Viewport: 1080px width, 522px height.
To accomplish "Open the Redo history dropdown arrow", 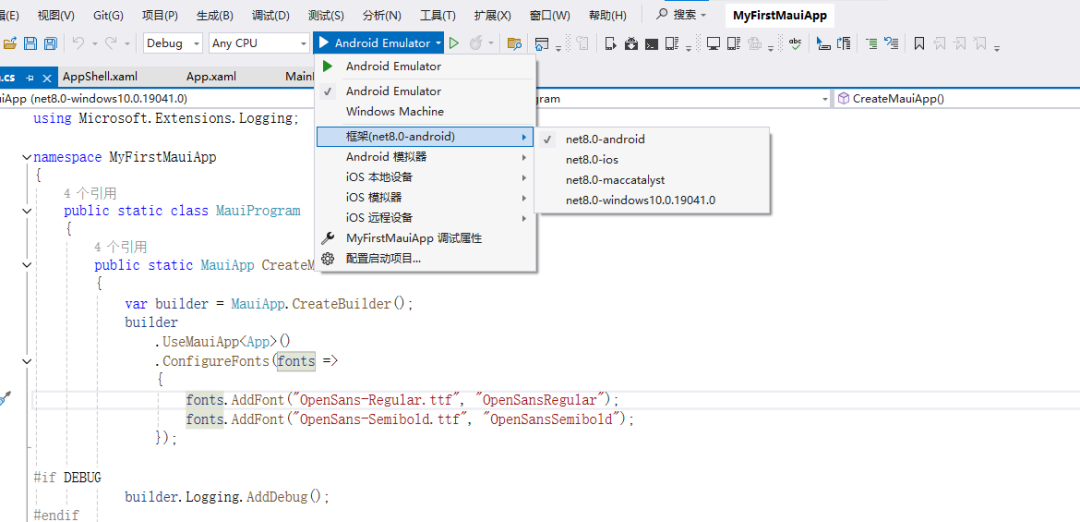I will click(x=127, y=43).
